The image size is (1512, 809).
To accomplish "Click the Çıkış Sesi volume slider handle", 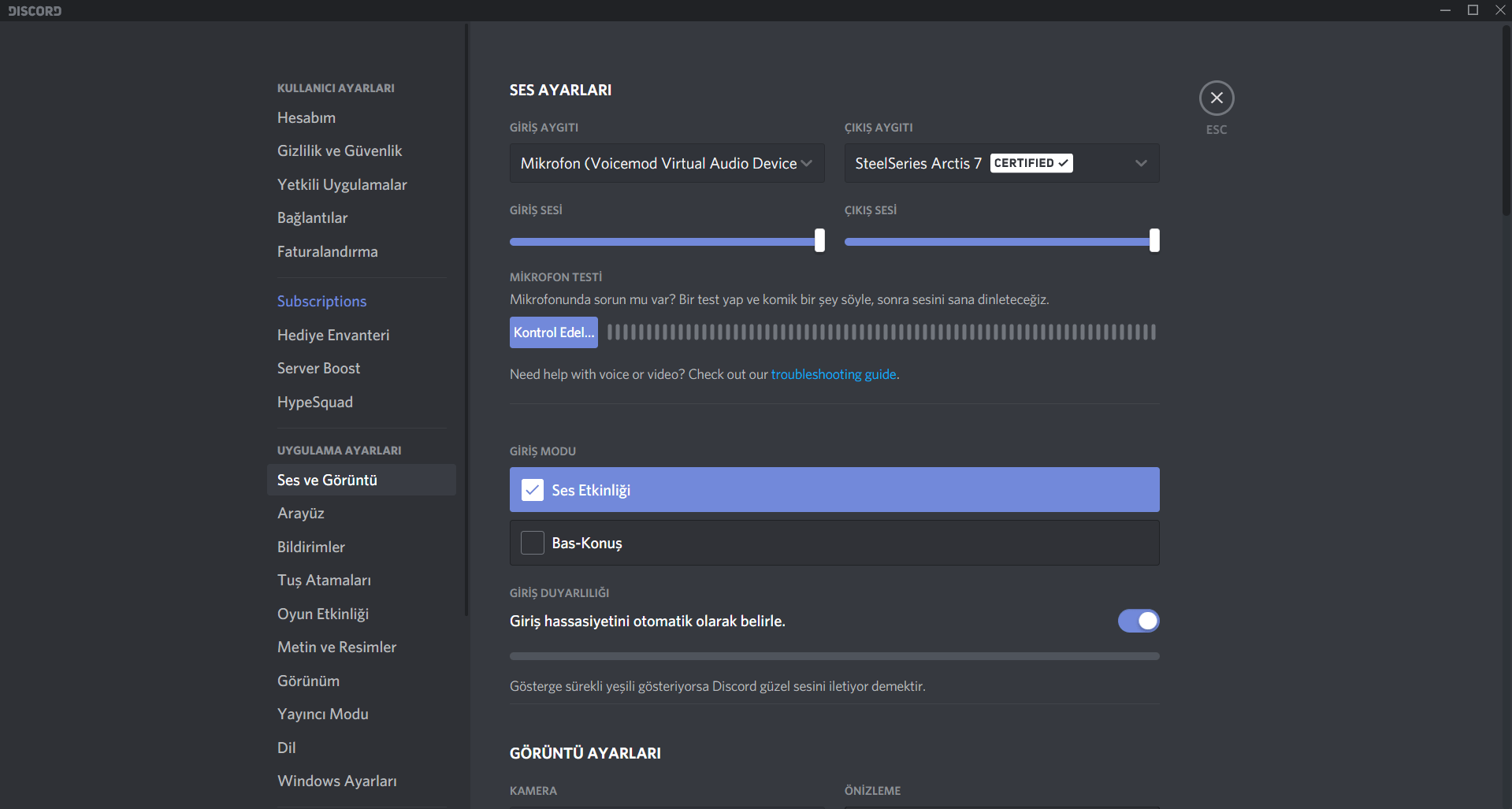I will 1154,240.
